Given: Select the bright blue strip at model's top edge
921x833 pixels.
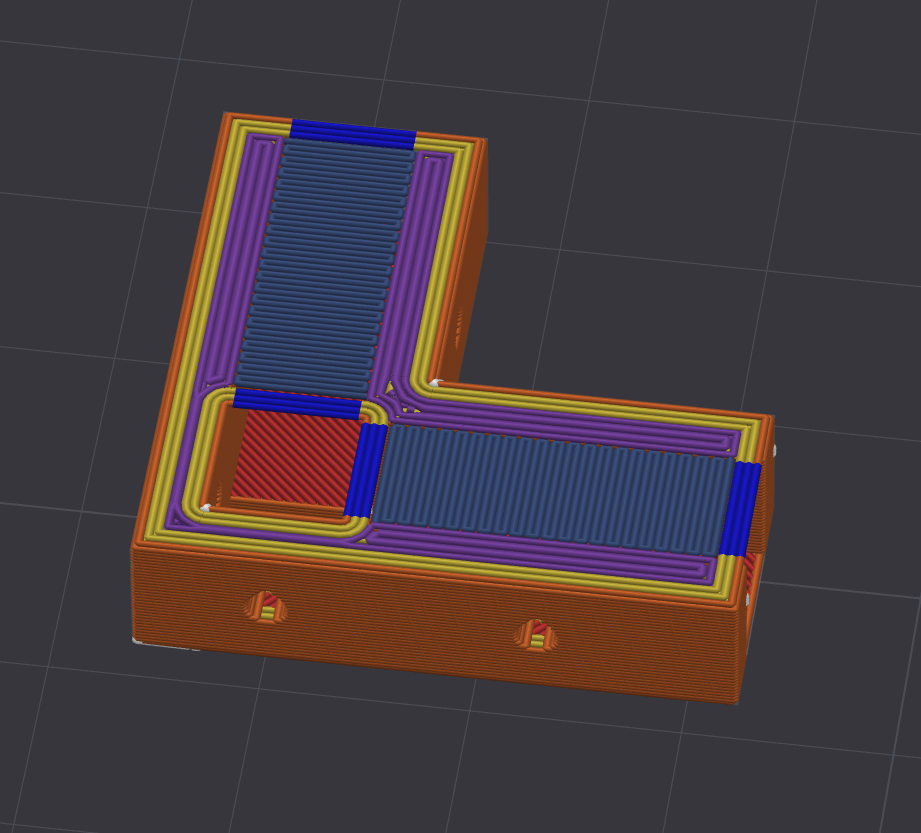Looking at the screenshot, I should (353, 135).
